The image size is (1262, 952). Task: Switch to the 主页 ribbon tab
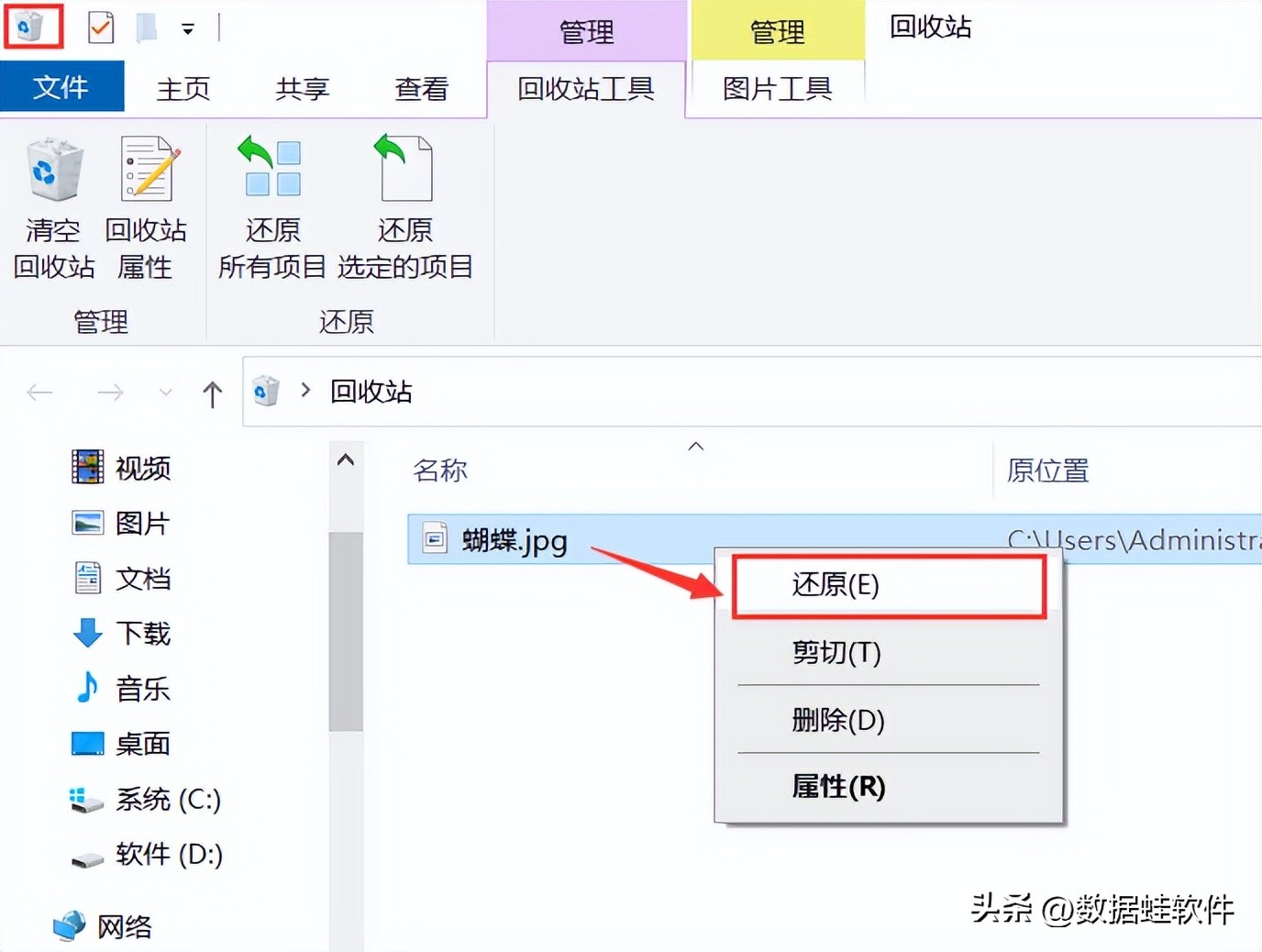click(x=183, y=88)
